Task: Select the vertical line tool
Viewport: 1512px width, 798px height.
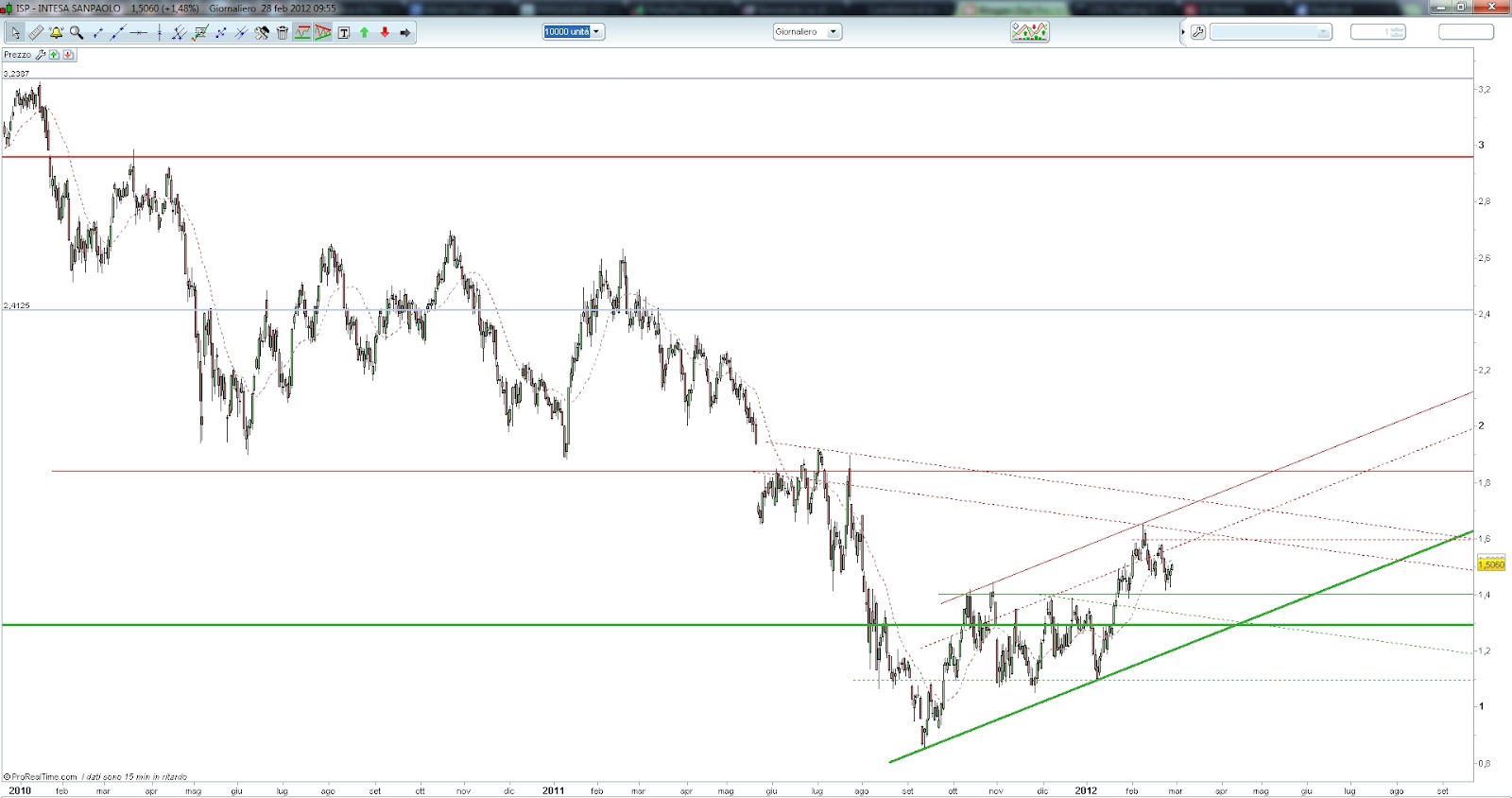Action: (160, 32)
